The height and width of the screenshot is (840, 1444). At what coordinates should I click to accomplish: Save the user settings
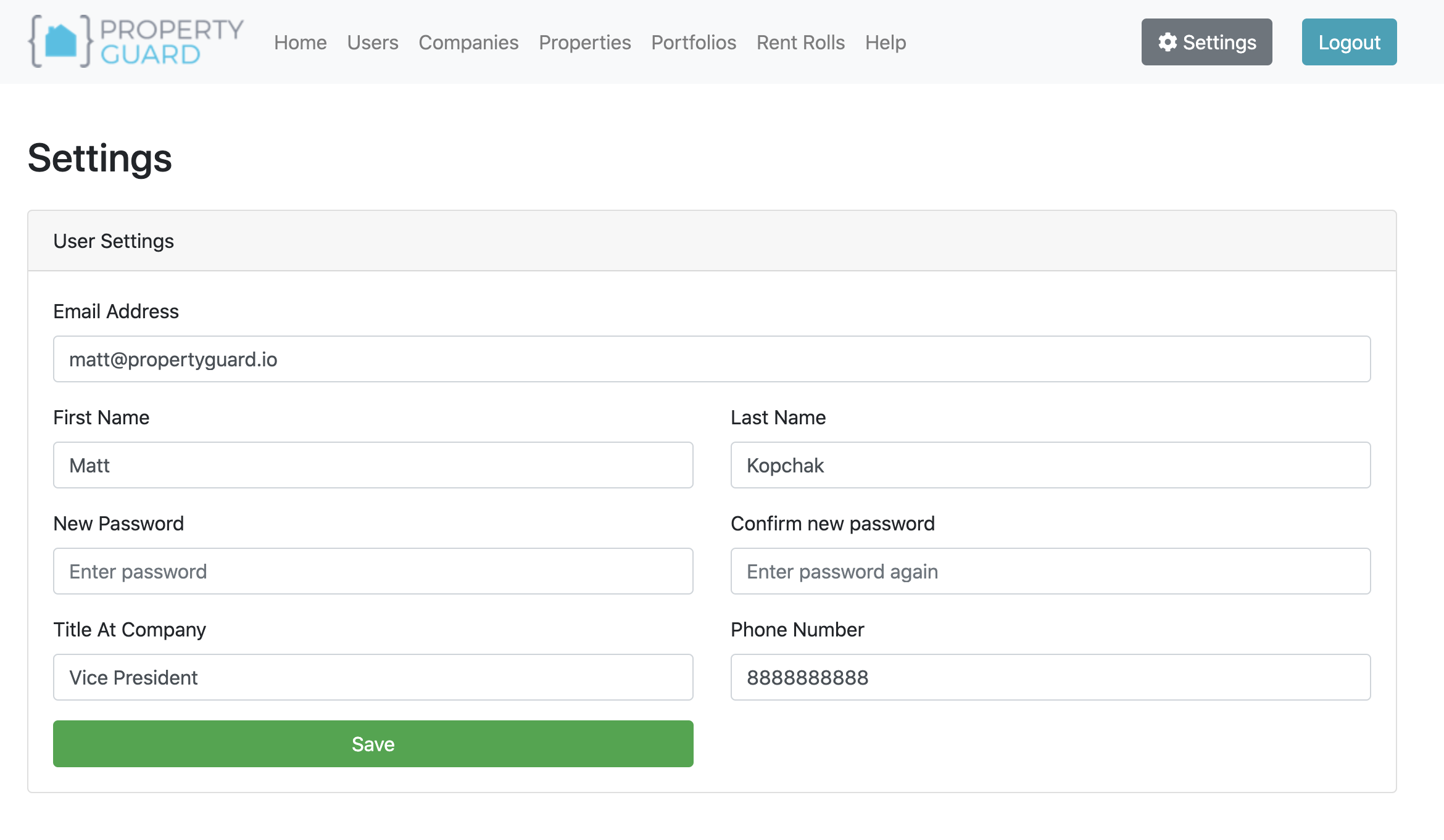[372, 744]
